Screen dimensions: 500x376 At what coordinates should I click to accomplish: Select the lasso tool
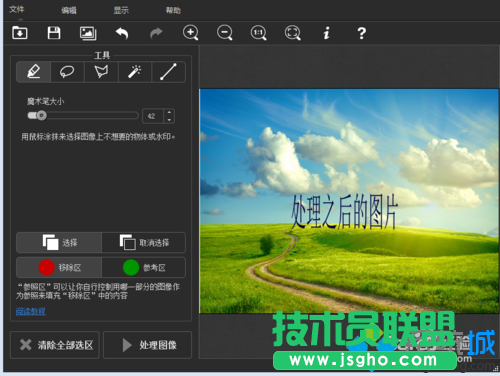tap(67, 72)
